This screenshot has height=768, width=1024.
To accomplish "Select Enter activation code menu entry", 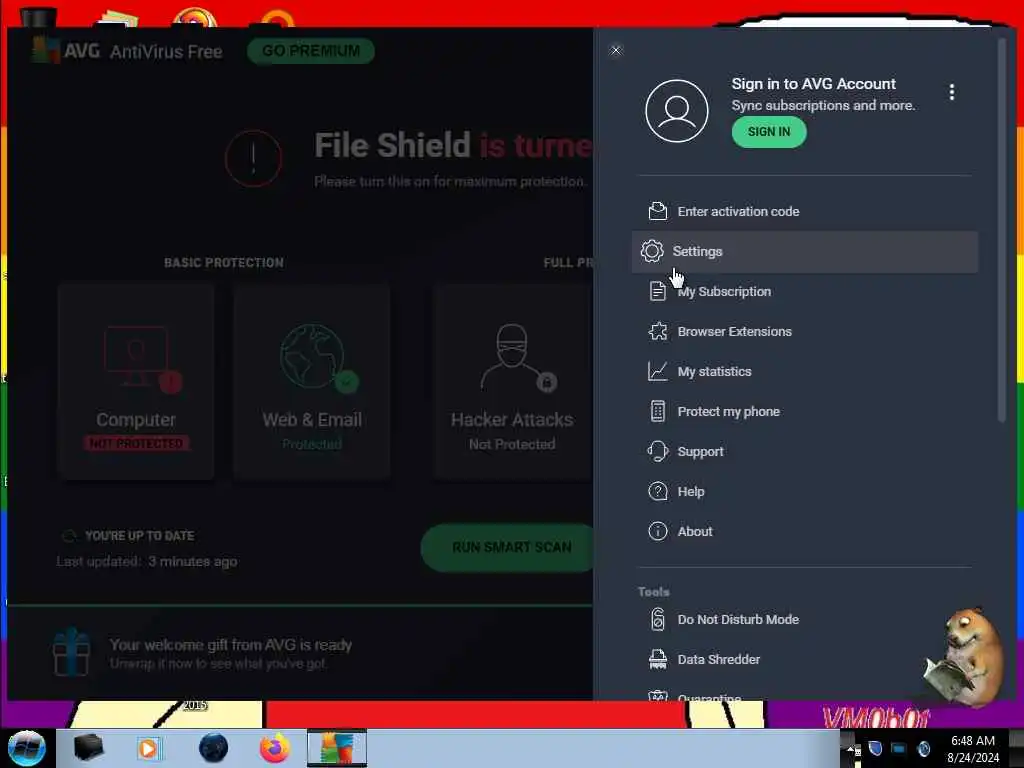I will pyautogui.click(x=805, y=212).
